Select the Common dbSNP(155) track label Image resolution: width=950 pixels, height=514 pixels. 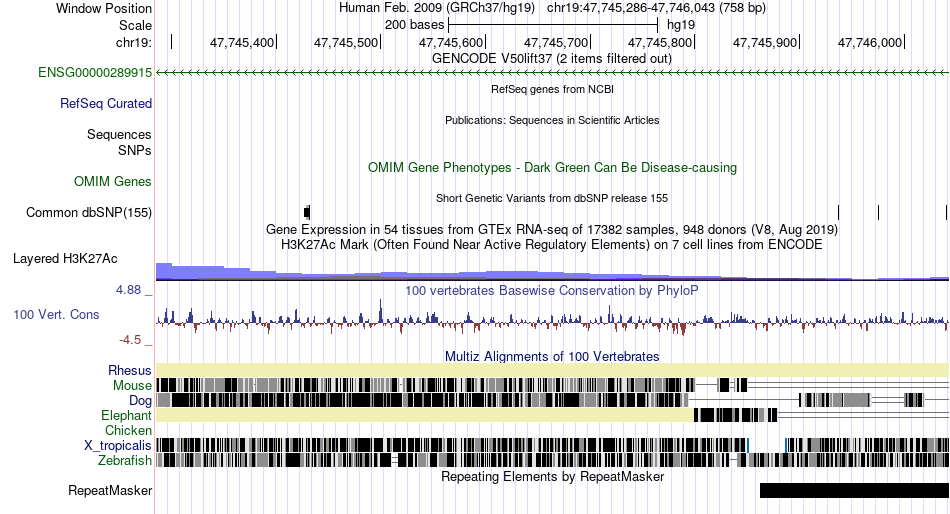click(89, 213)
